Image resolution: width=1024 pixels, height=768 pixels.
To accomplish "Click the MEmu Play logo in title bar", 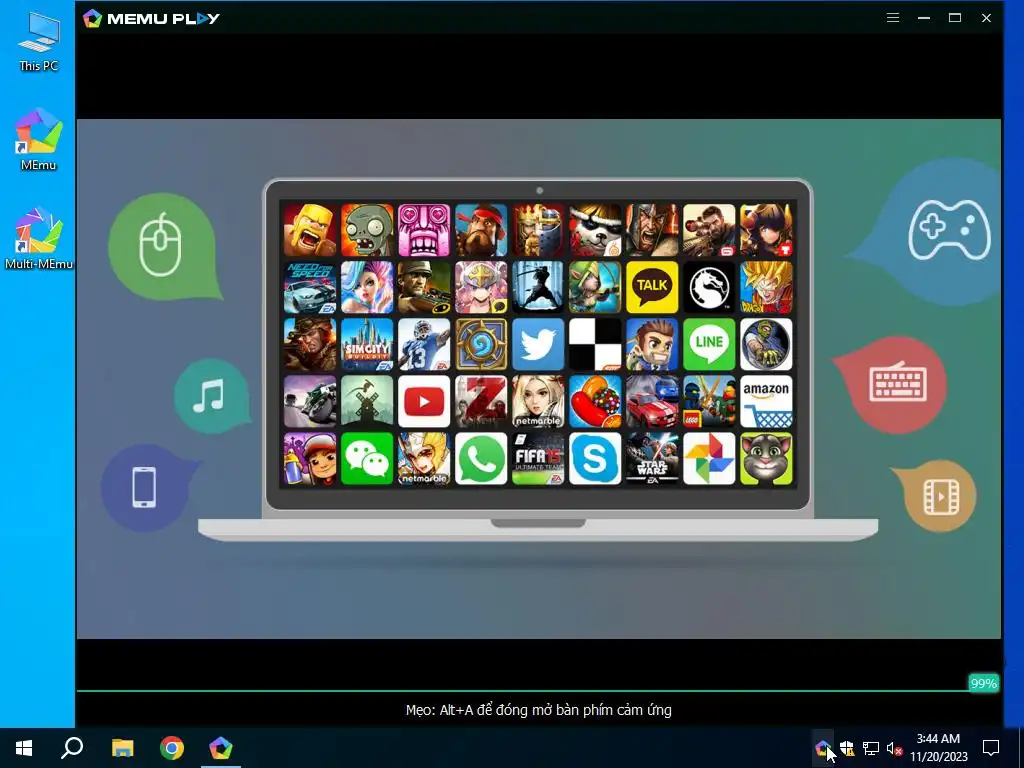I will pos(151,18).
